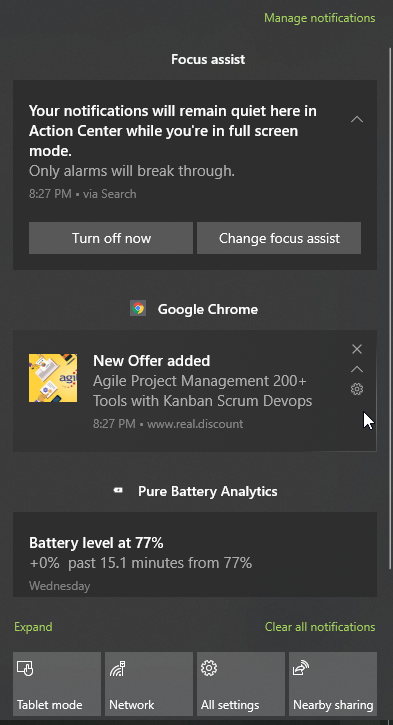The height and width of the screenshot is (725, 393).
Task: Click the Google Chrome icon in header
Action: (x=138, y=308)
